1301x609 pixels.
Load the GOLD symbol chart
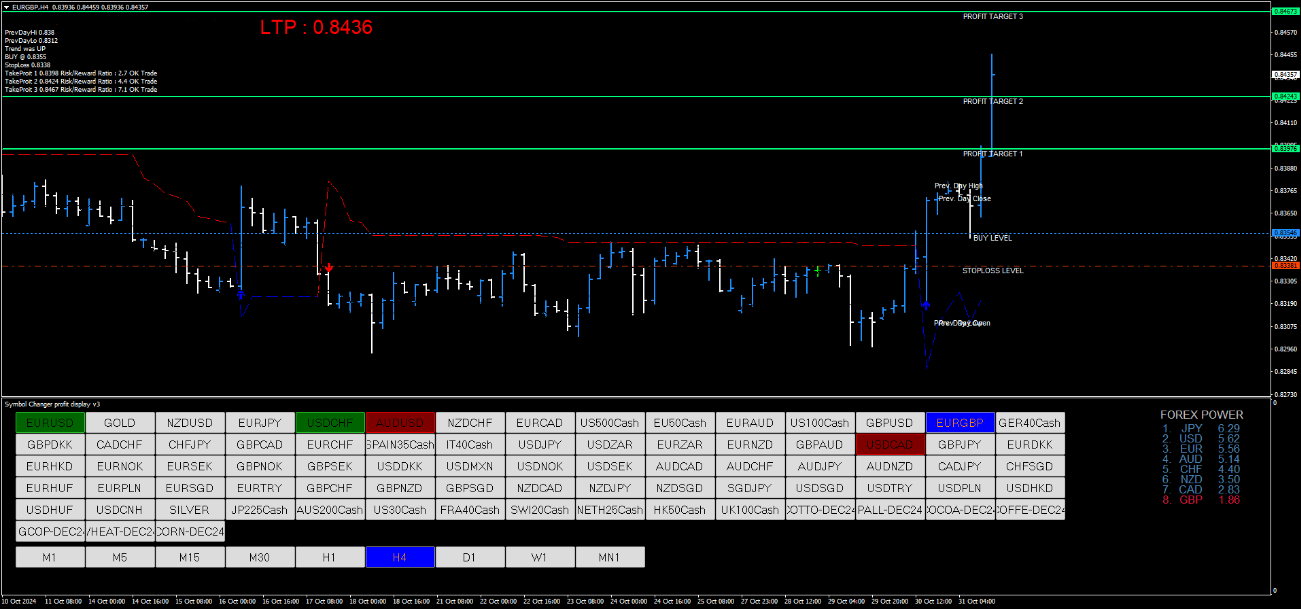click(x=120, y=423)
